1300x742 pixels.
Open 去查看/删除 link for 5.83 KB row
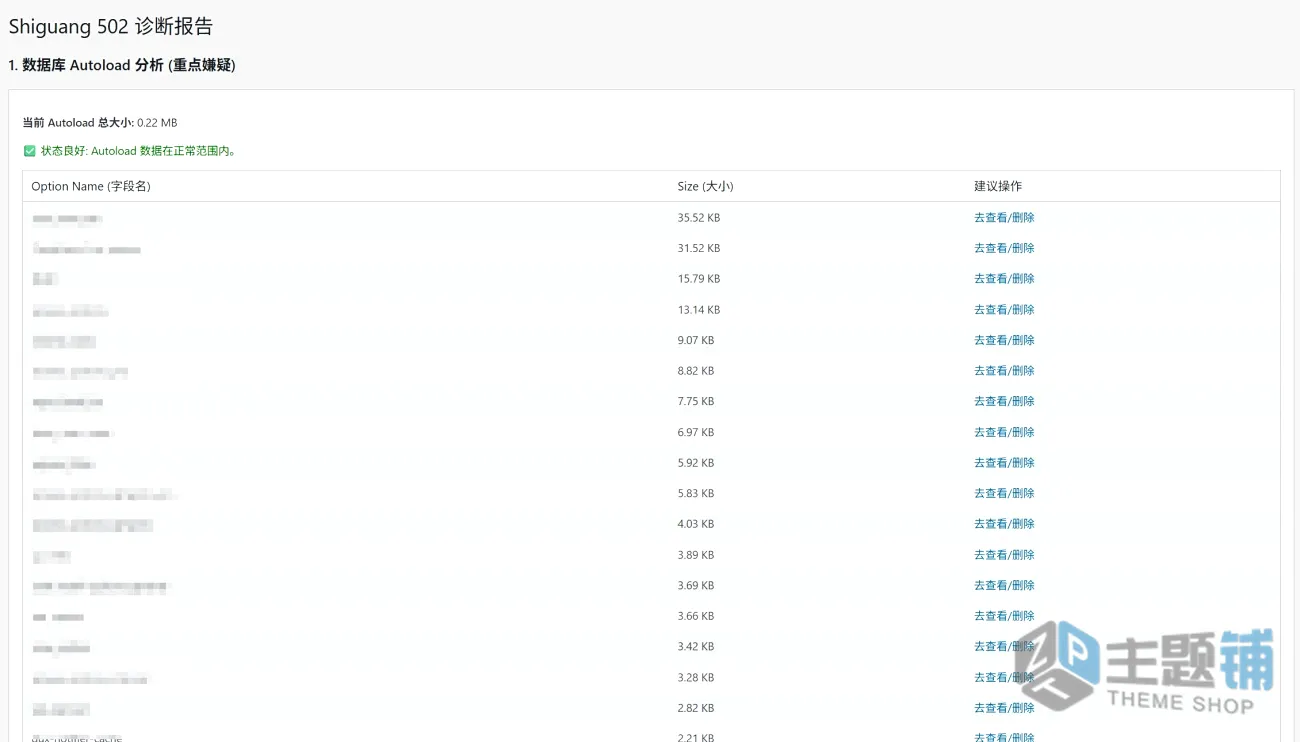[x=1004, y=493]
